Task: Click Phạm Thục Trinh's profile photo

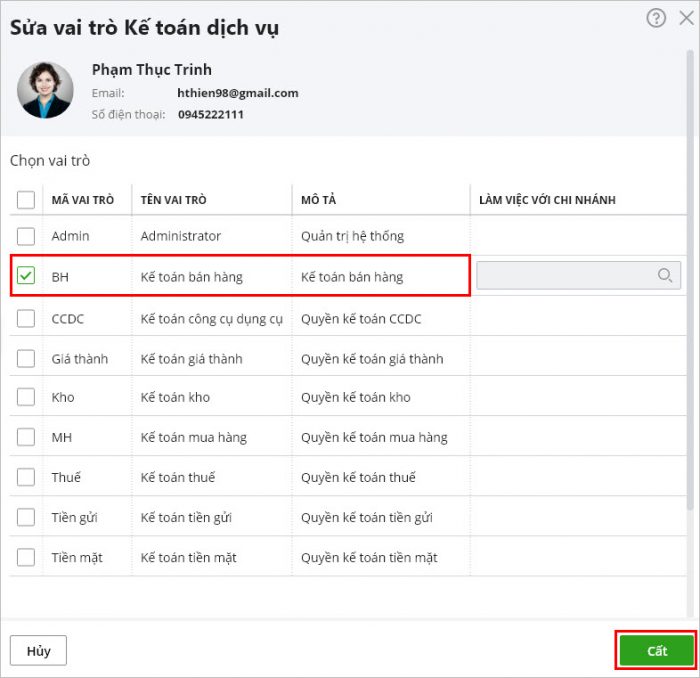Action: 45,91
